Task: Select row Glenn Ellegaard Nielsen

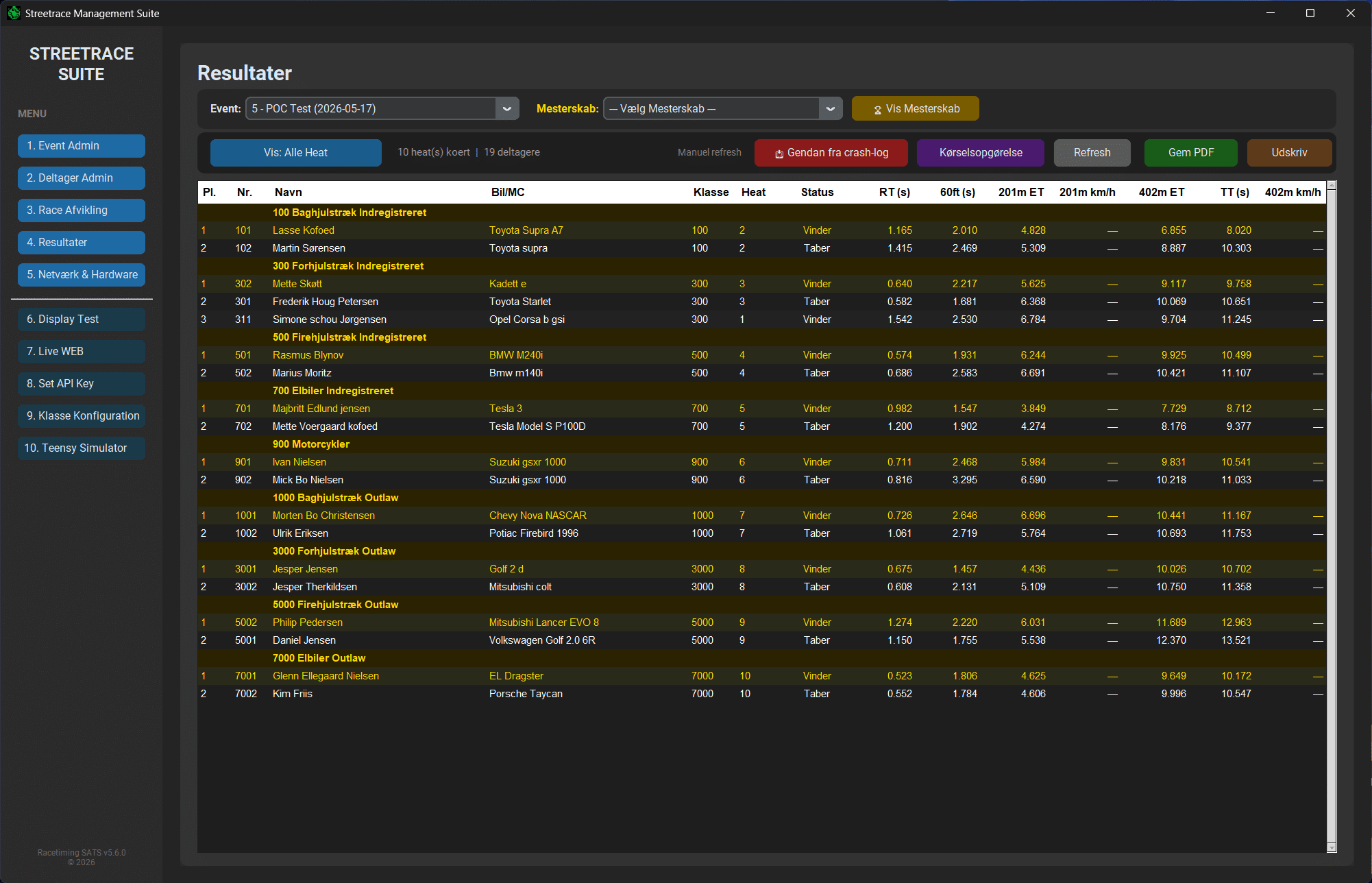Action: click(762, 676)
